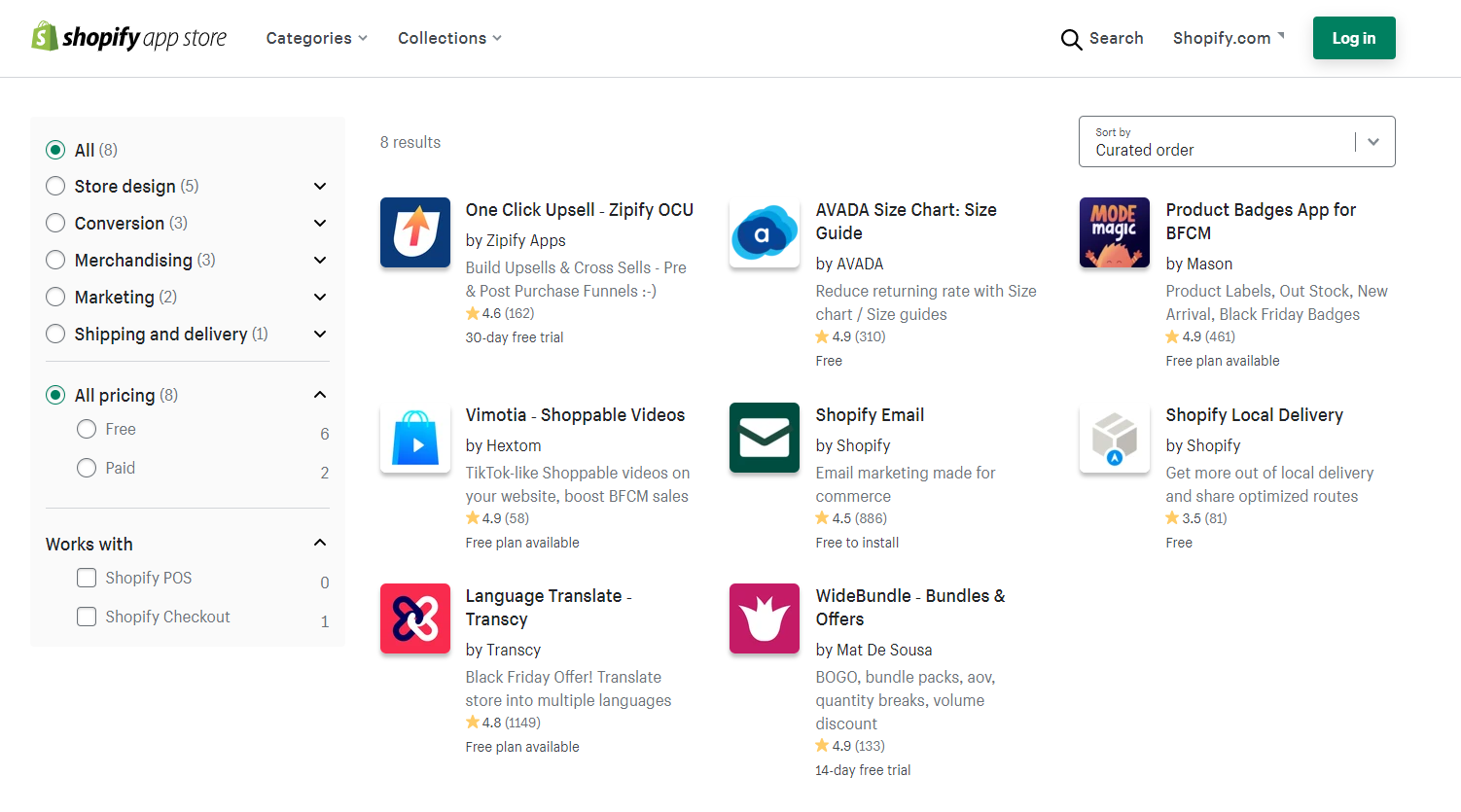Click 'by Mat De Sousa' developer text
Viewport: 1461px width, 812px height.
tap(873, 650)
